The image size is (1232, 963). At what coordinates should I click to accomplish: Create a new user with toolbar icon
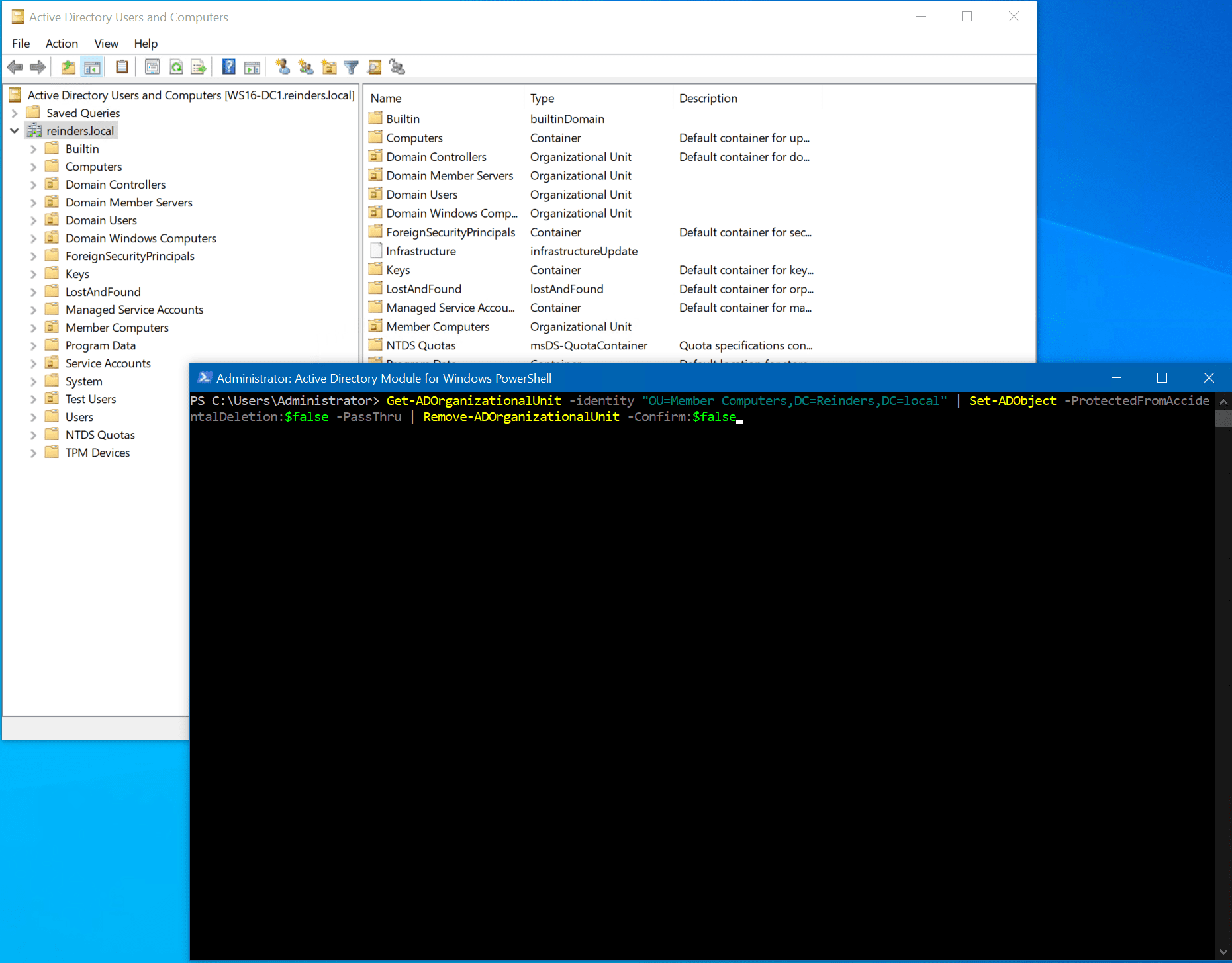[283, 67]
